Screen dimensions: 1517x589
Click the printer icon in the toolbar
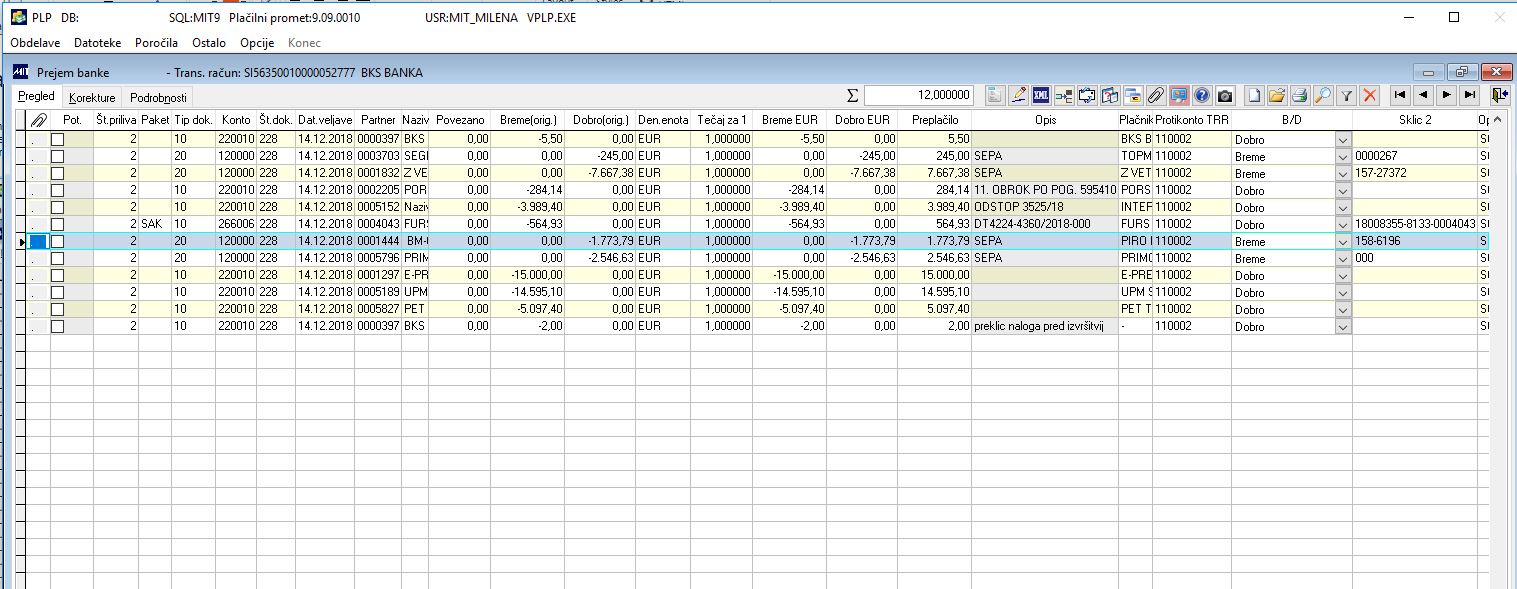[1300, 95]
